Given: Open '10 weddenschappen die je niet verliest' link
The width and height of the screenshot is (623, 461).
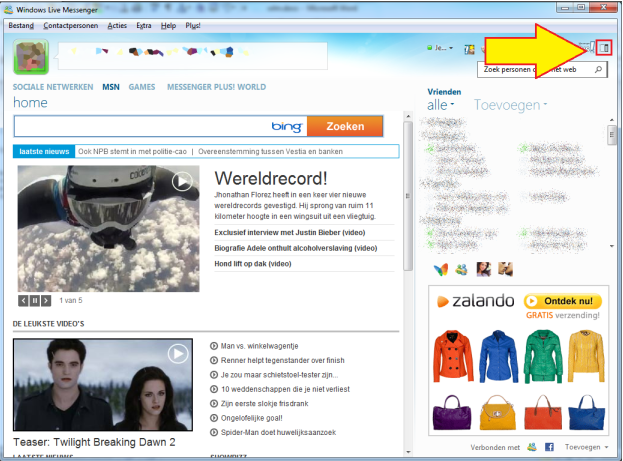Looking at the screenshot, I should pyautogui.click(x=285, y=389).
